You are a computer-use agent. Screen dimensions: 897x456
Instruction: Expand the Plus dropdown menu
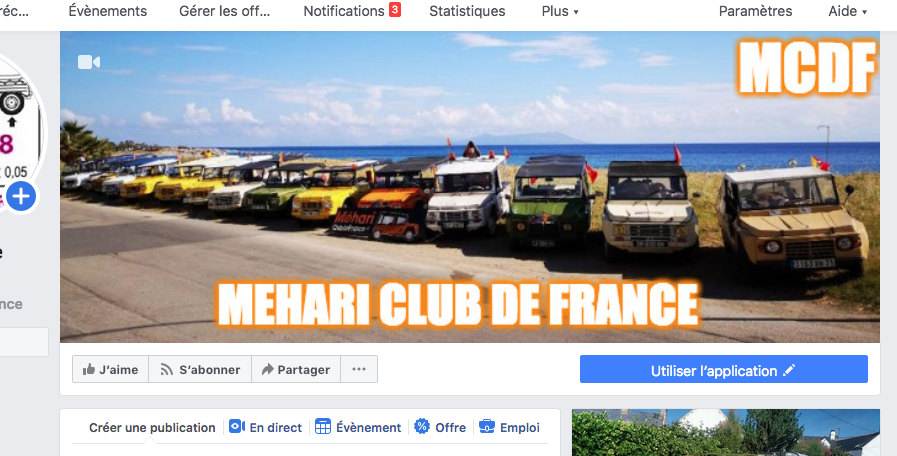pos(560,11)
